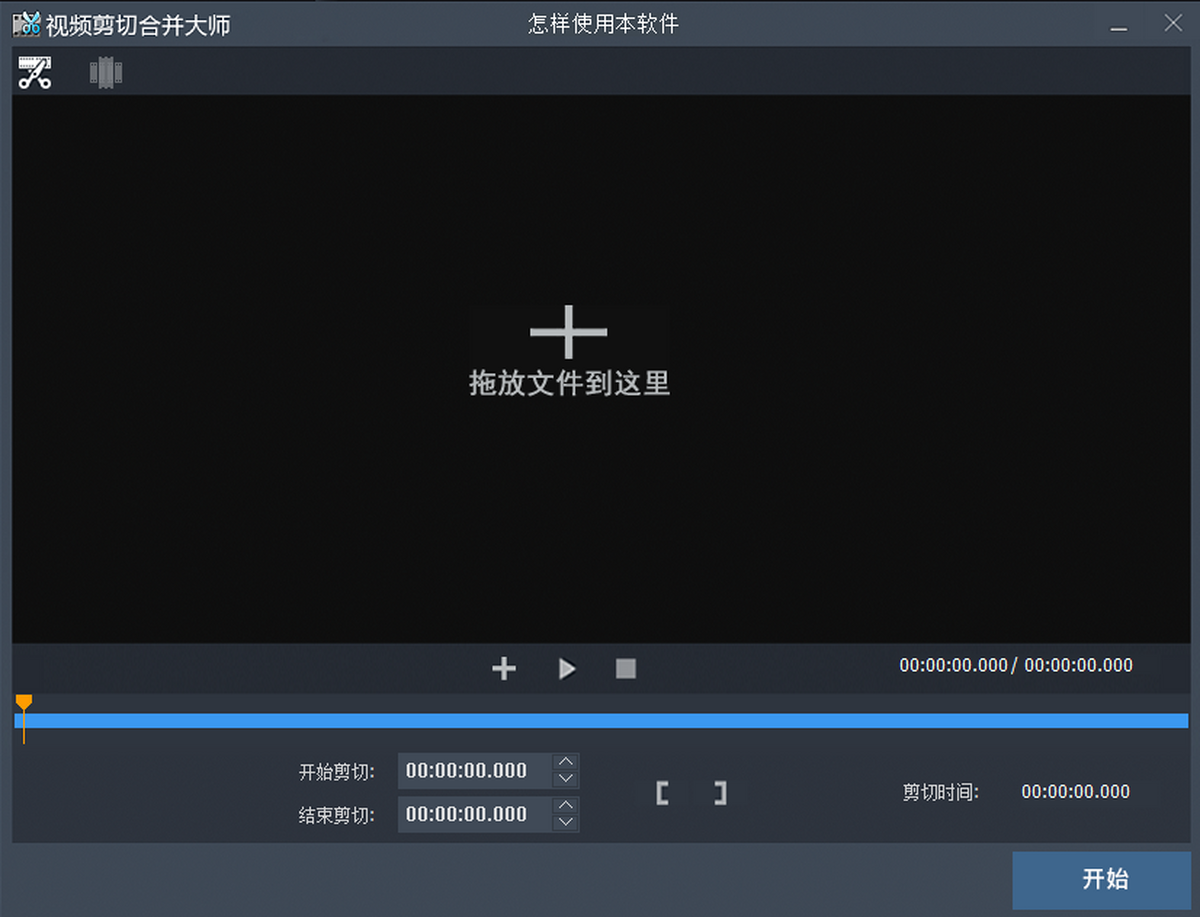Focus the 开始剪切 time input field
Viewport: 1200px width, 917px height.
pos(474,771)
